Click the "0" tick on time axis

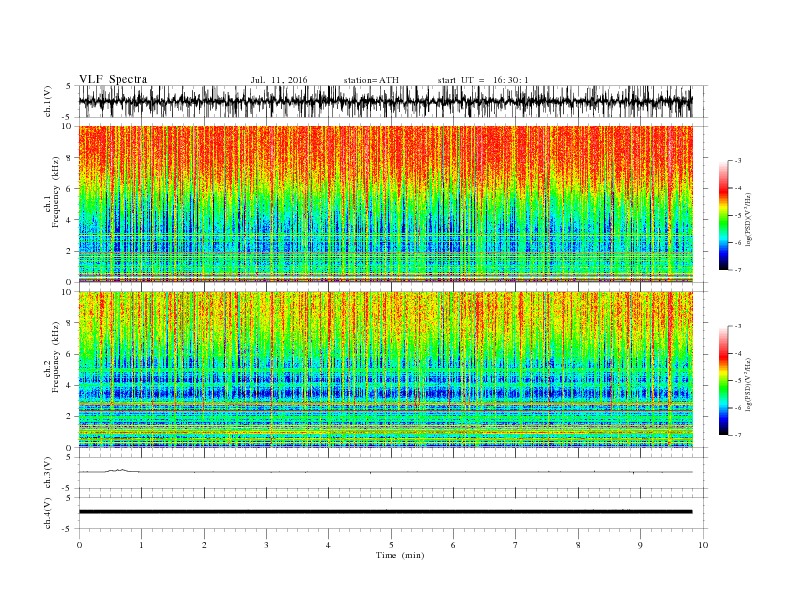click(x=79, y=545)
